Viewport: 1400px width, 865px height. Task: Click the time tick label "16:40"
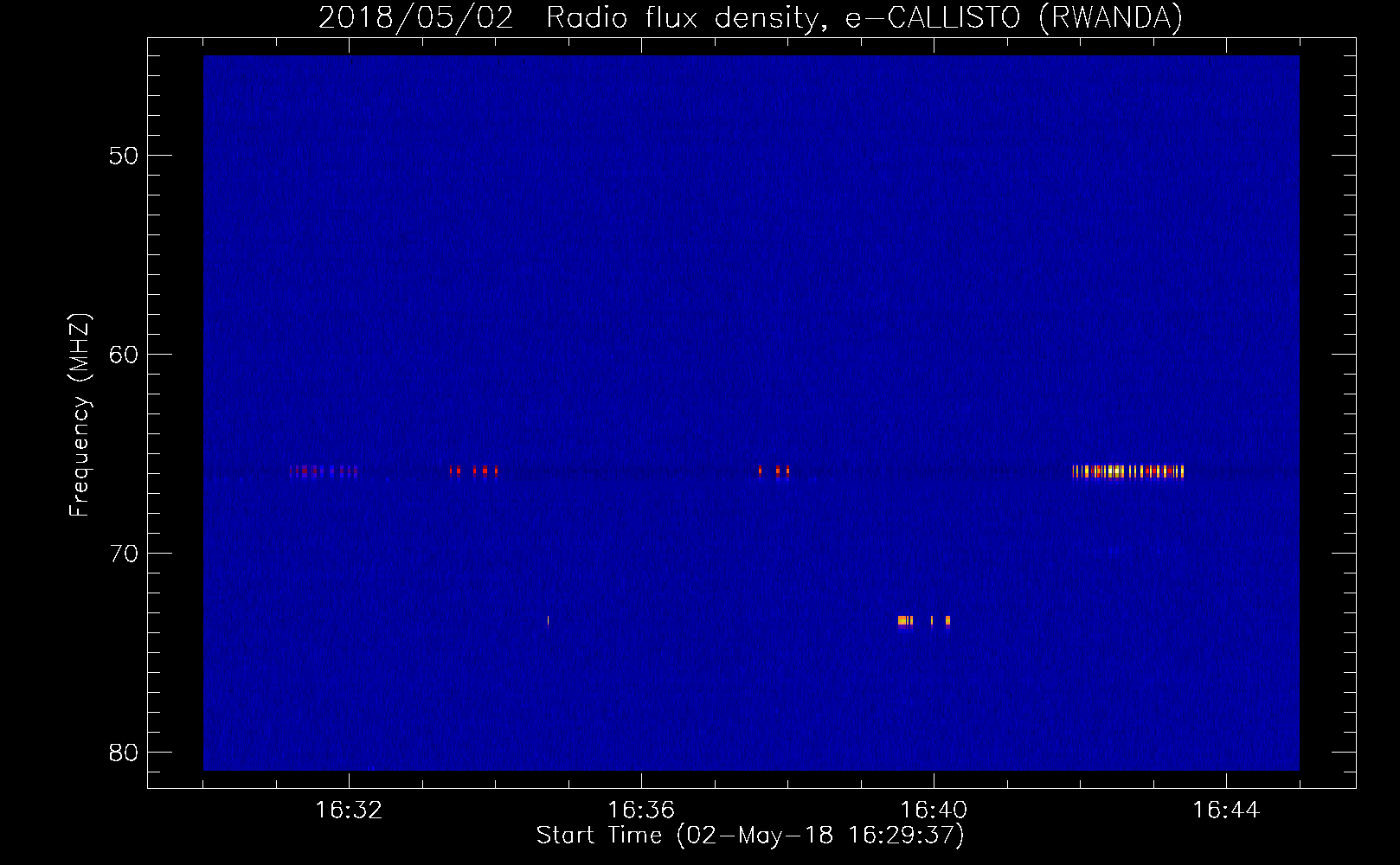tap(934, 811)
